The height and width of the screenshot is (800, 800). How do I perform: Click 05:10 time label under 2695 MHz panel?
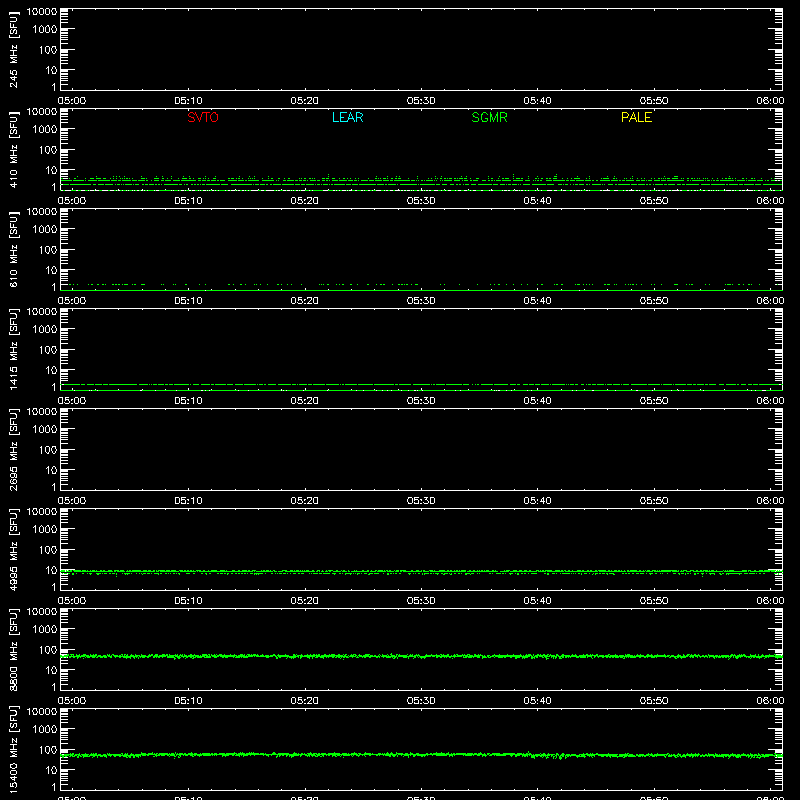click(x=188, y=501)
